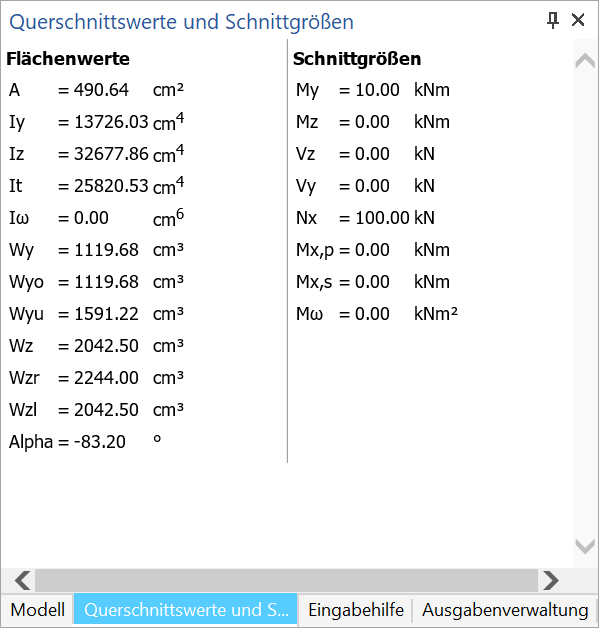Pin the Querschnittswerte panel with pushpin icon

(553, 20)
